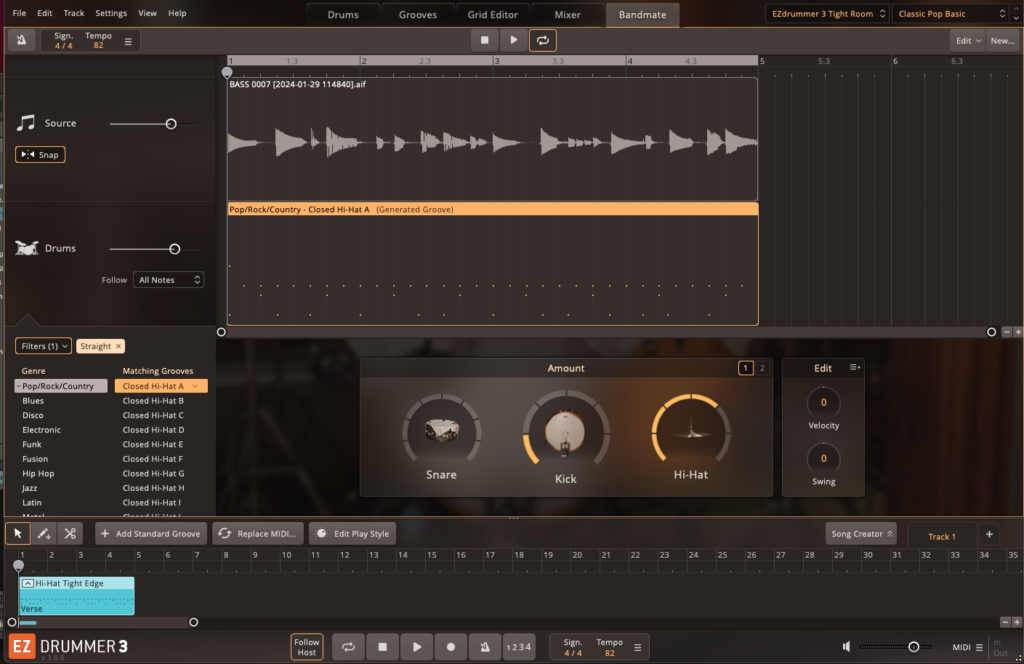1024x664 pixels.
Task: Expand the Filters (1) dropdown
Action: [43, 346]
